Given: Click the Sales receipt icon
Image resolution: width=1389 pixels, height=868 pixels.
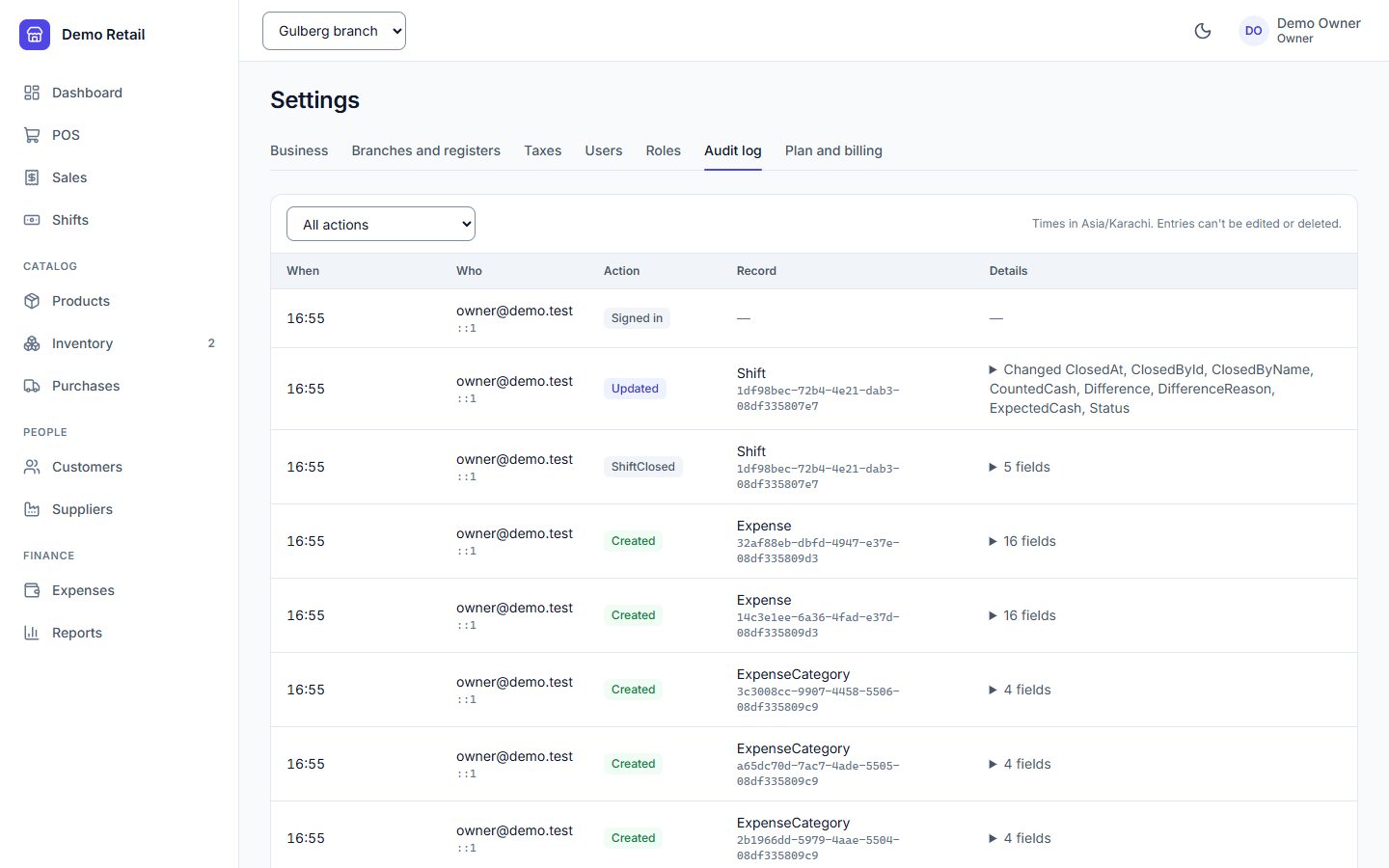Looking at the screenshot, I should point(32,177).
